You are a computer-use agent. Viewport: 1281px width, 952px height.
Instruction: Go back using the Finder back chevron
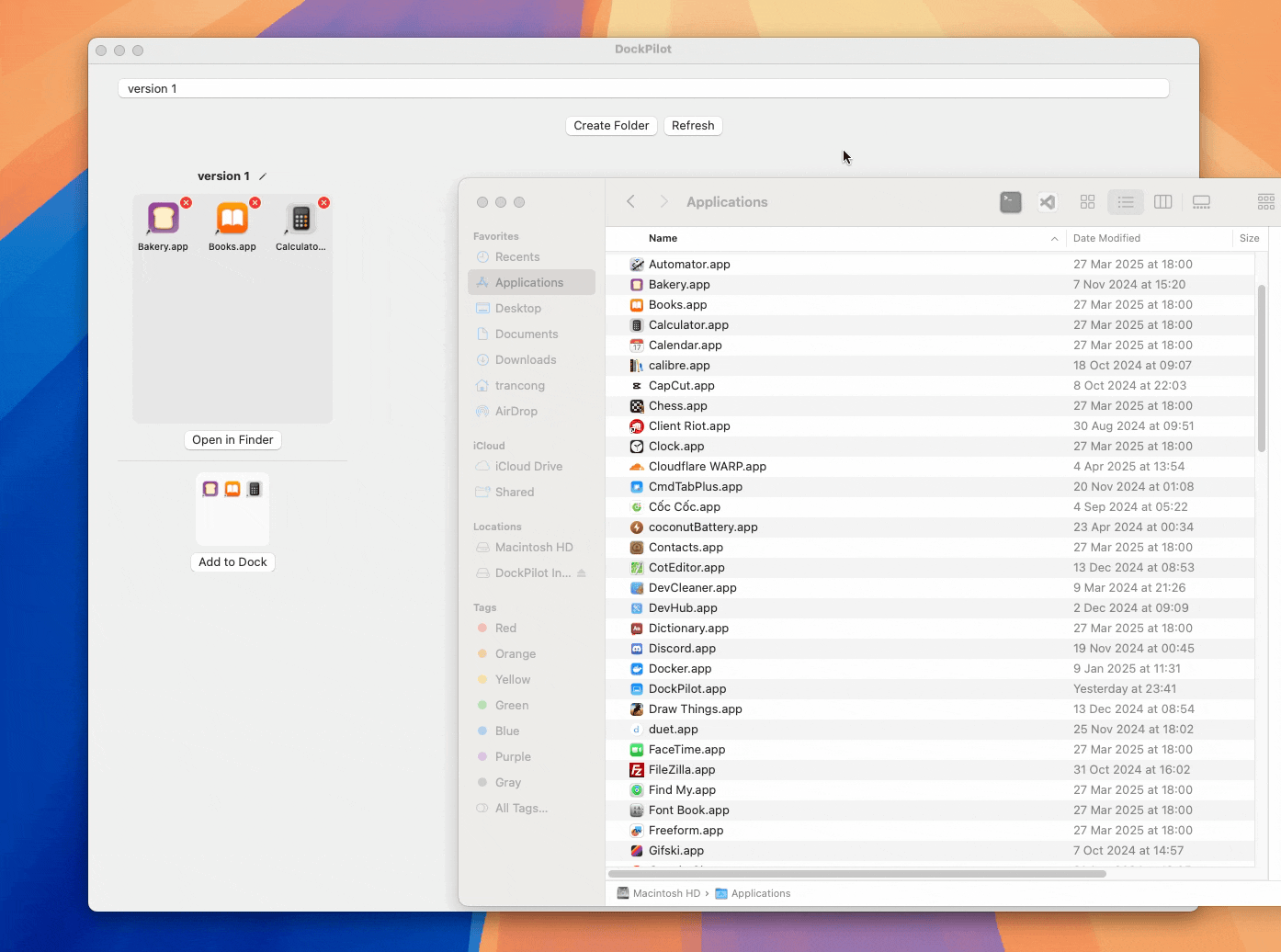click(x=630, y=202)
